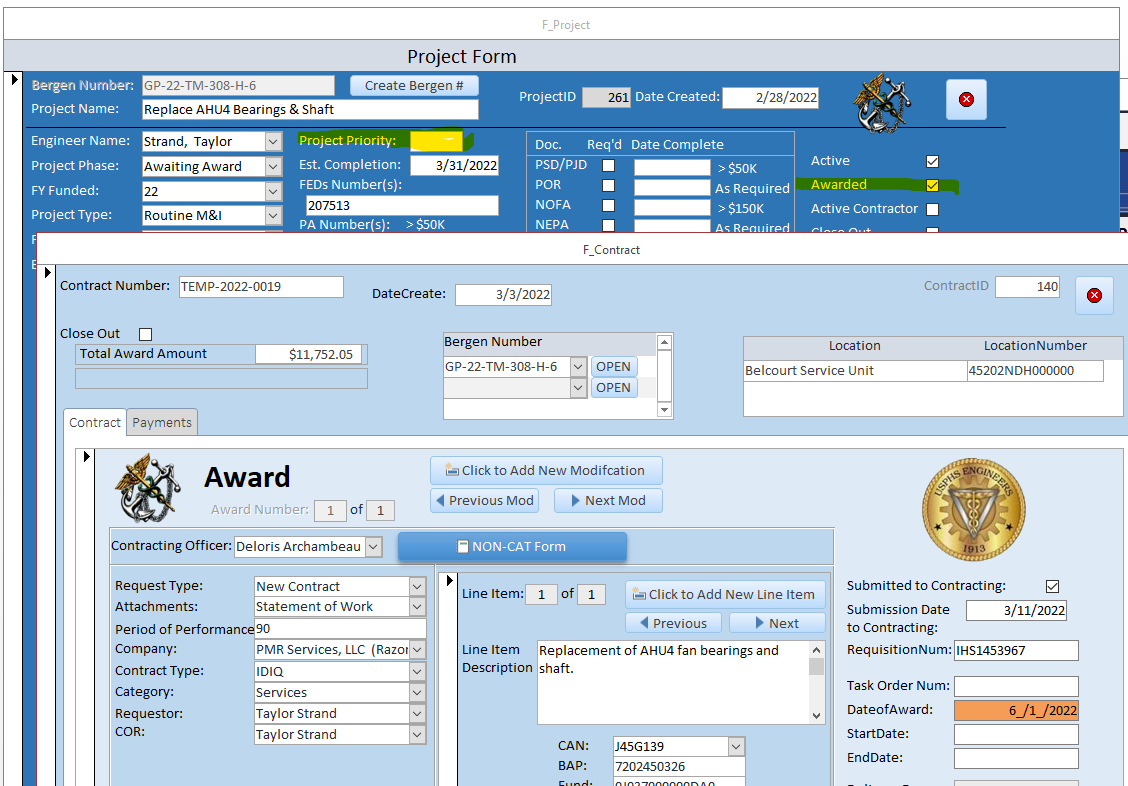The height and width of the screenshot is (786, 1128).
Task: Open the NON-CAT Form
Action: click(x=512, y=547)
